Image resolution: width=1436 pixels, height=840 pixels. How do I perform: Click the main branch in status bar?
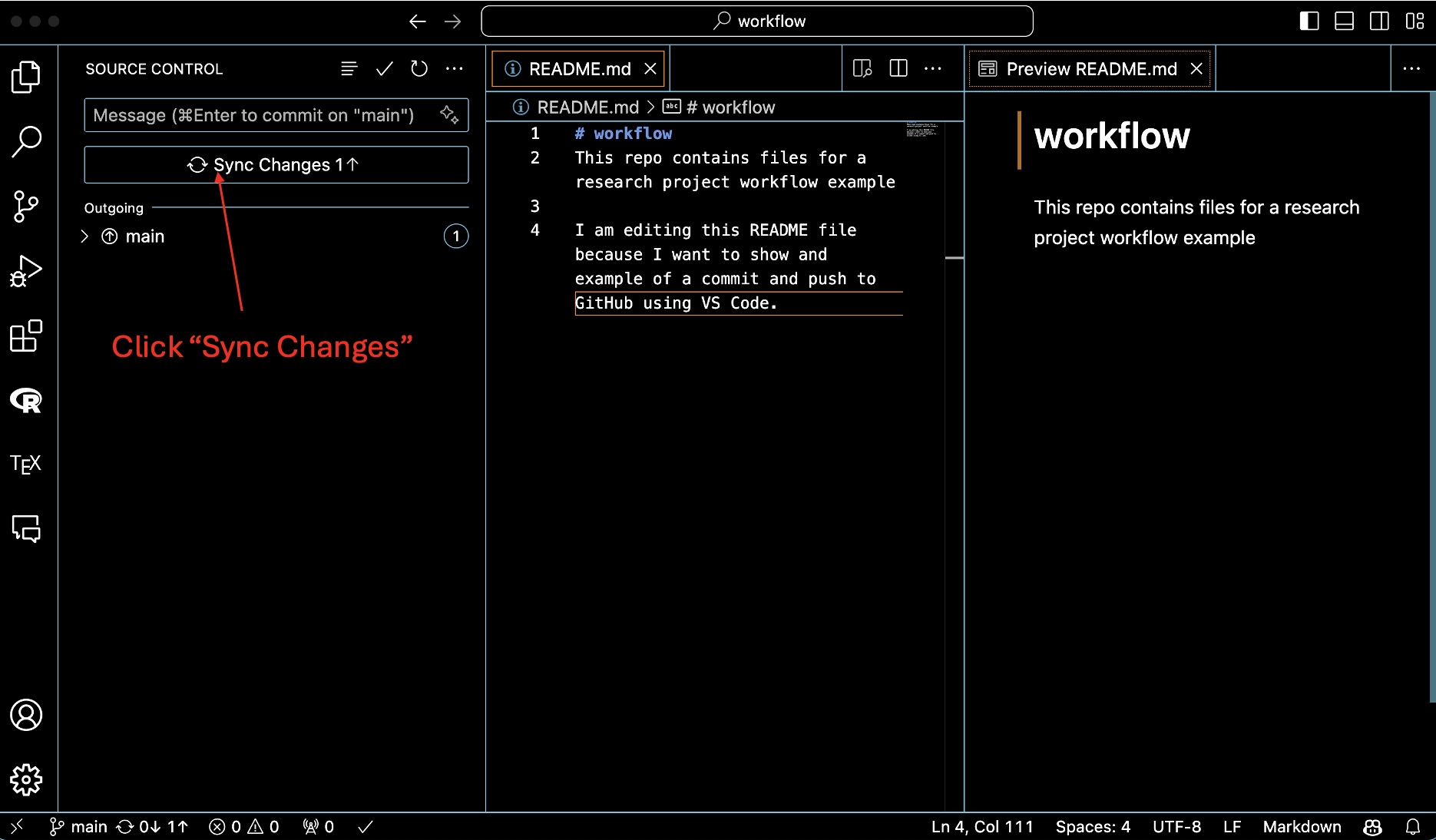78,827
